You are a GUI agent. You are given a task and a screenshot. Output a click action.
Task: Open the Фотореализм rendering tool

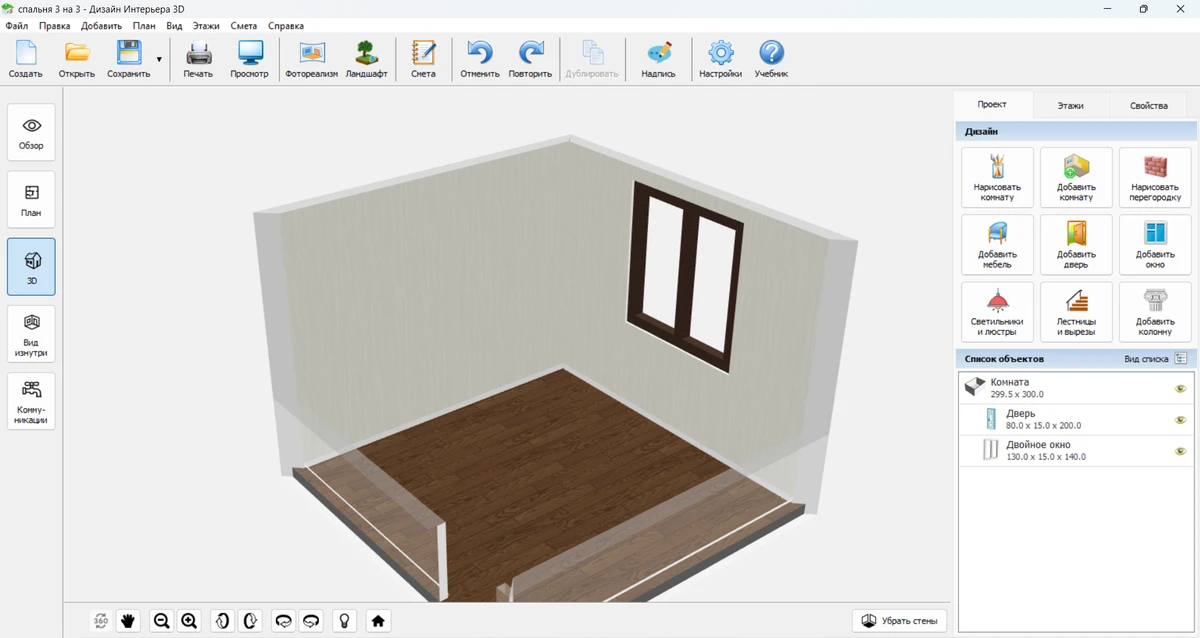[311, 60]
